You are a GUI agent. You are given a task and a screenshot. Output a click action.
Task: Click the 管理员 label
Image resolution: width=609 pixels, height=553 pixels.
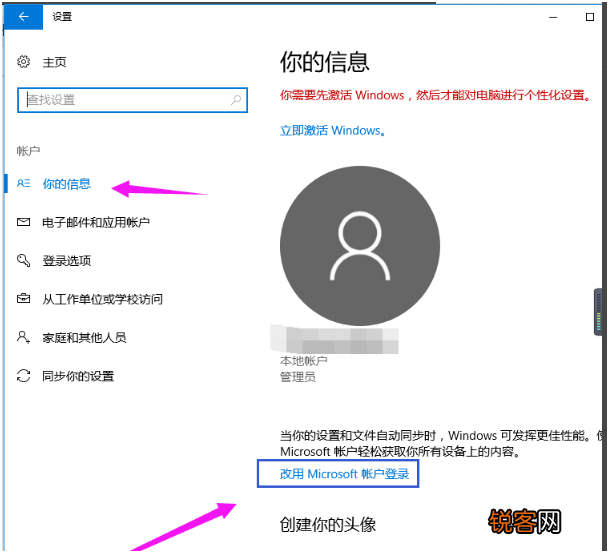[298, 377]
